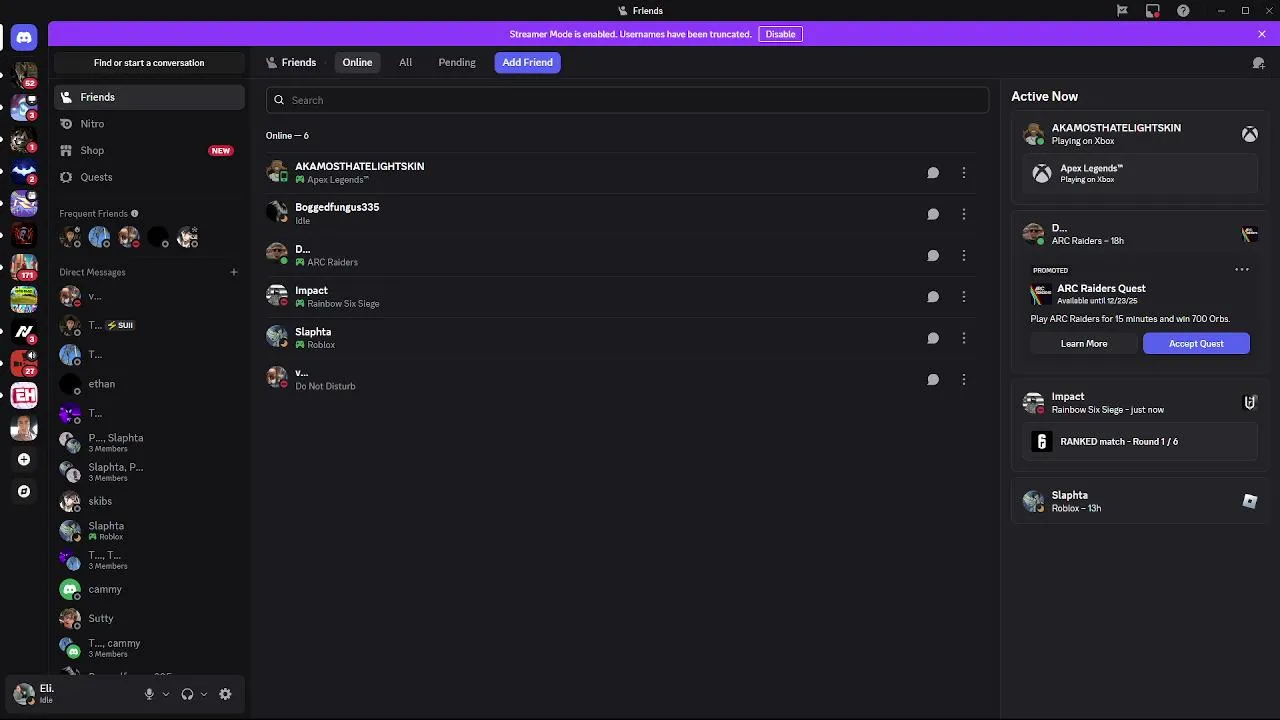Viewport: 1280px width, 720px height.
Task: Click Find or start a conversation
Action: click(x=149, y=63)
